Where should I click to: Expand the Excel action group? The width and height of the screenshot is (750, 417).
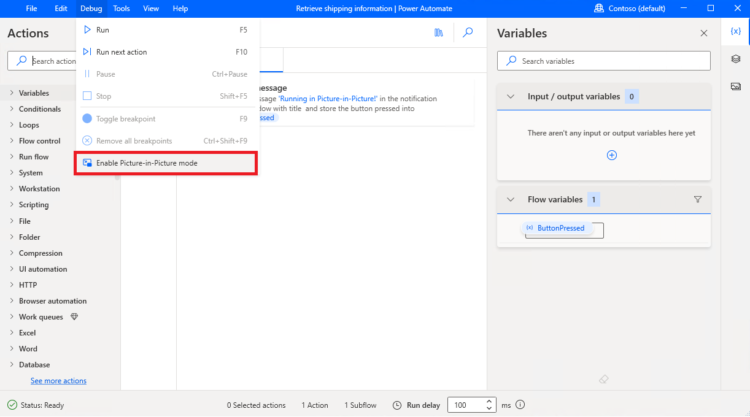click(11, 333)
